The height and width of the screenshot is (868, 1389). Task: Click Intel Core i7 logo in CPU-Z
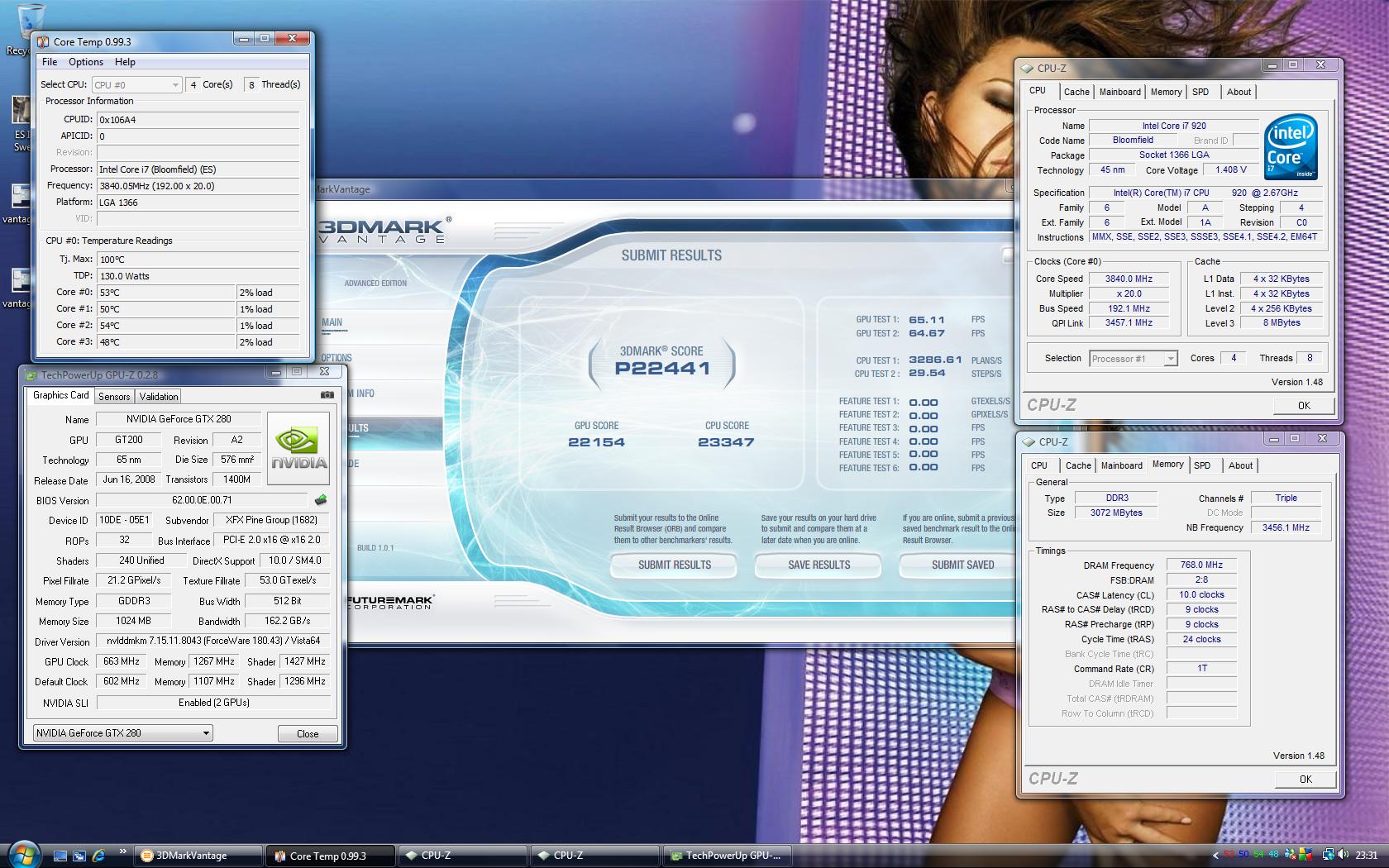pyautogui.click(x=1291, y=146)
